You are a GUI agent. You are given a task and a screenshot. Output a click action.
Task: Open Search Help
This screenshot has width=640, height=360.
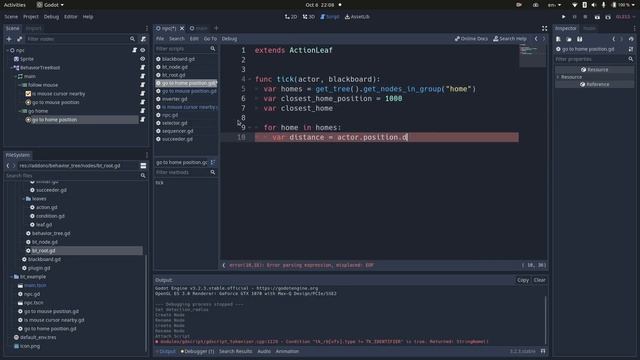pos(510,39)
